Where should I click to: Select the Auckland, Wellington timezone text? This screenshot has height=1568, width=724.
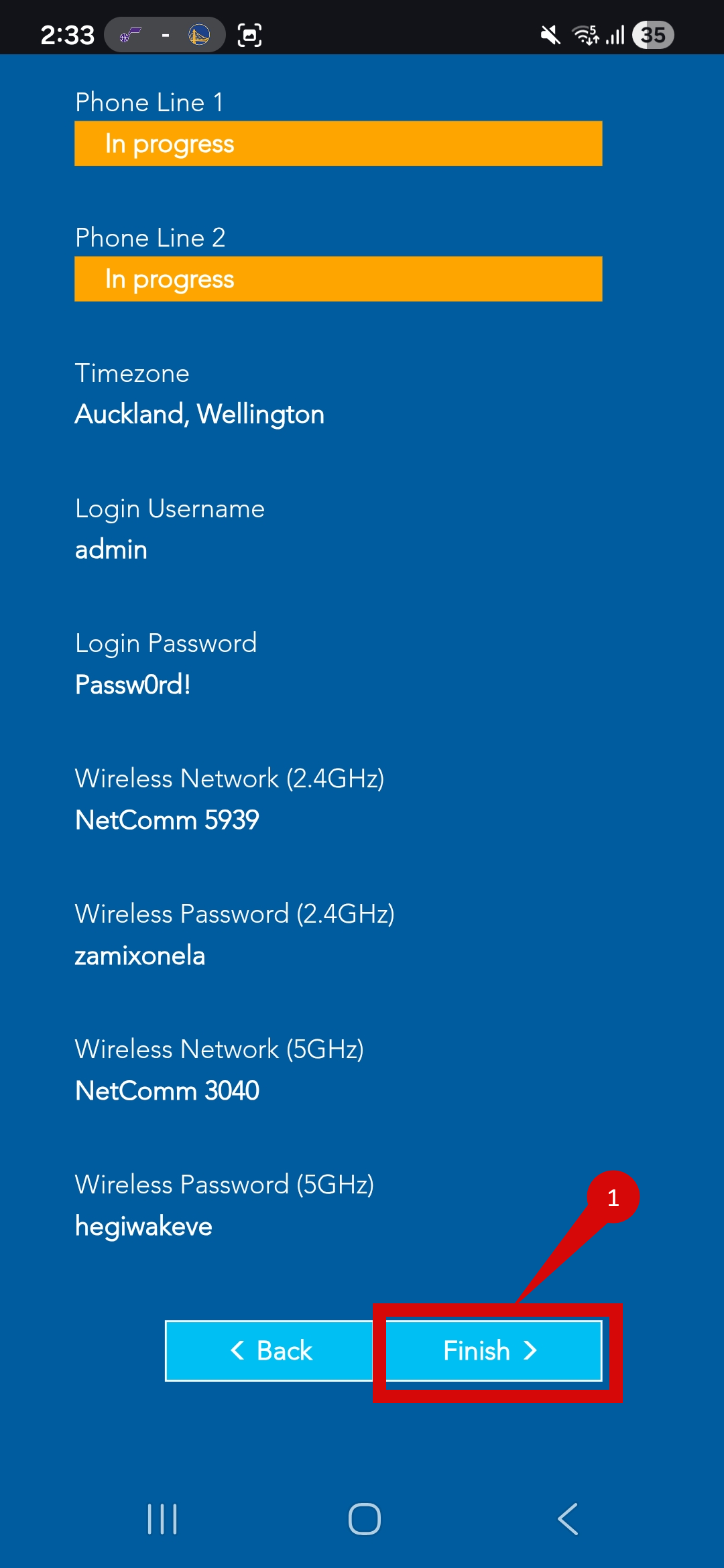coord(199,414)
